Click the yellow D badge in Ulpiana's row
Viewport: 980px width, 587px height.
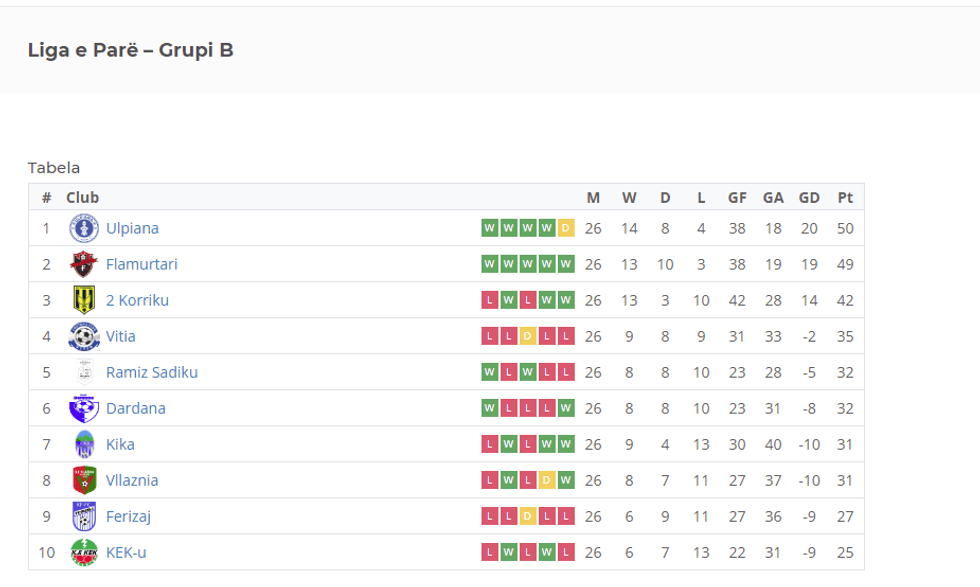(x=566, y=228)
